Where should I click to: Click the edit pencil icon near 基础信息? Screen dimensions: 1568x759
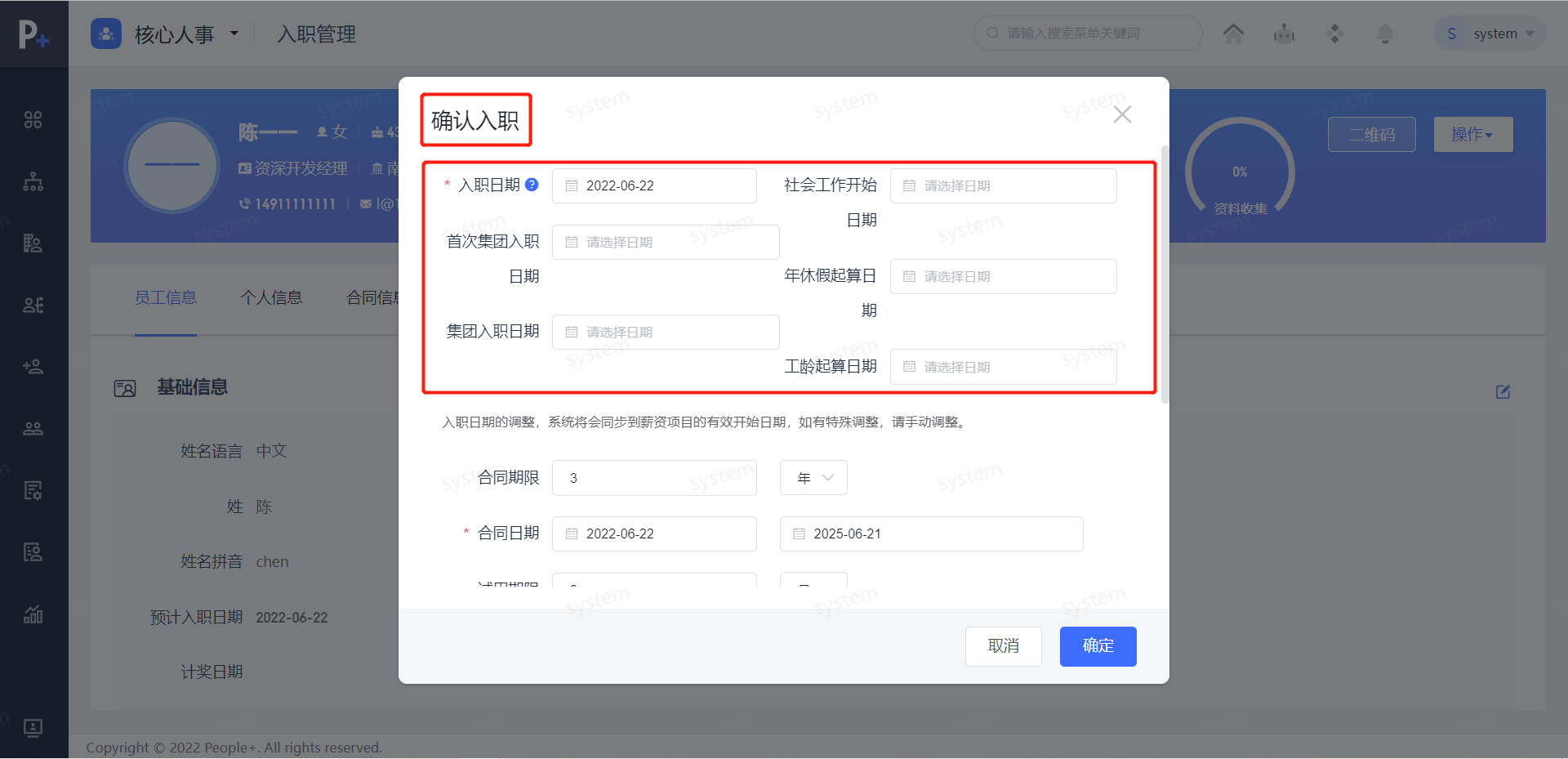coord(1503,392)
